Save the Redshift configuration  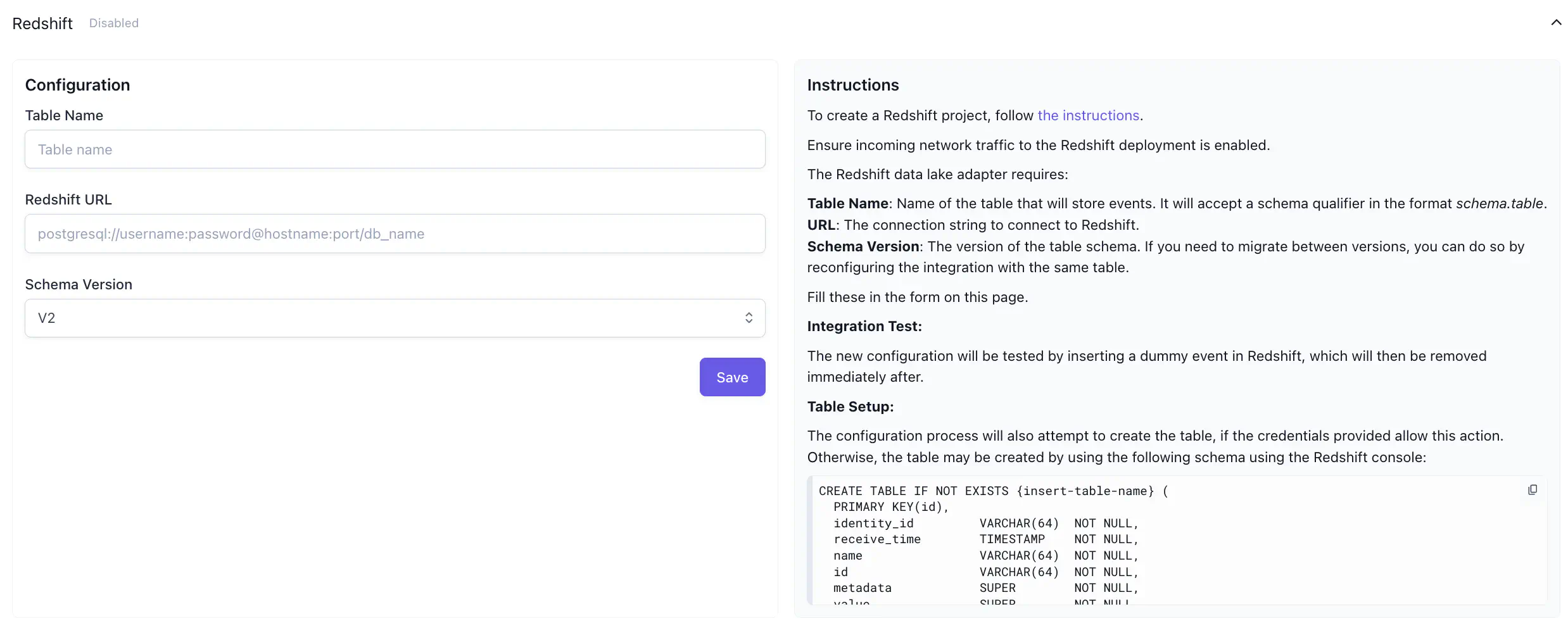(732, 377)
